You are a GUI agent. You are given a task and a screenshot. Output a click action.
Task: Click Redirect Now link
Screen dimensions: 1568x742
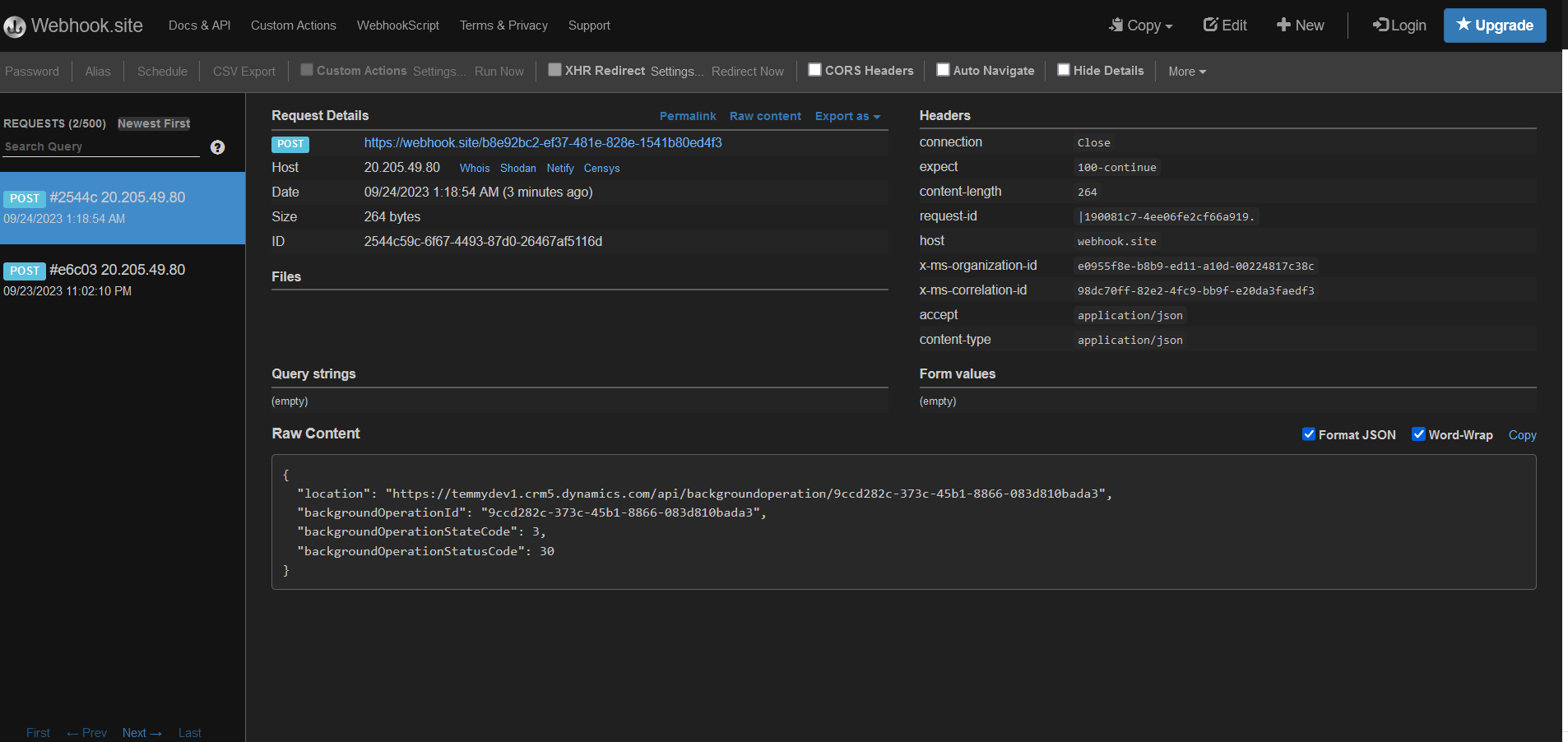point(748,72)
